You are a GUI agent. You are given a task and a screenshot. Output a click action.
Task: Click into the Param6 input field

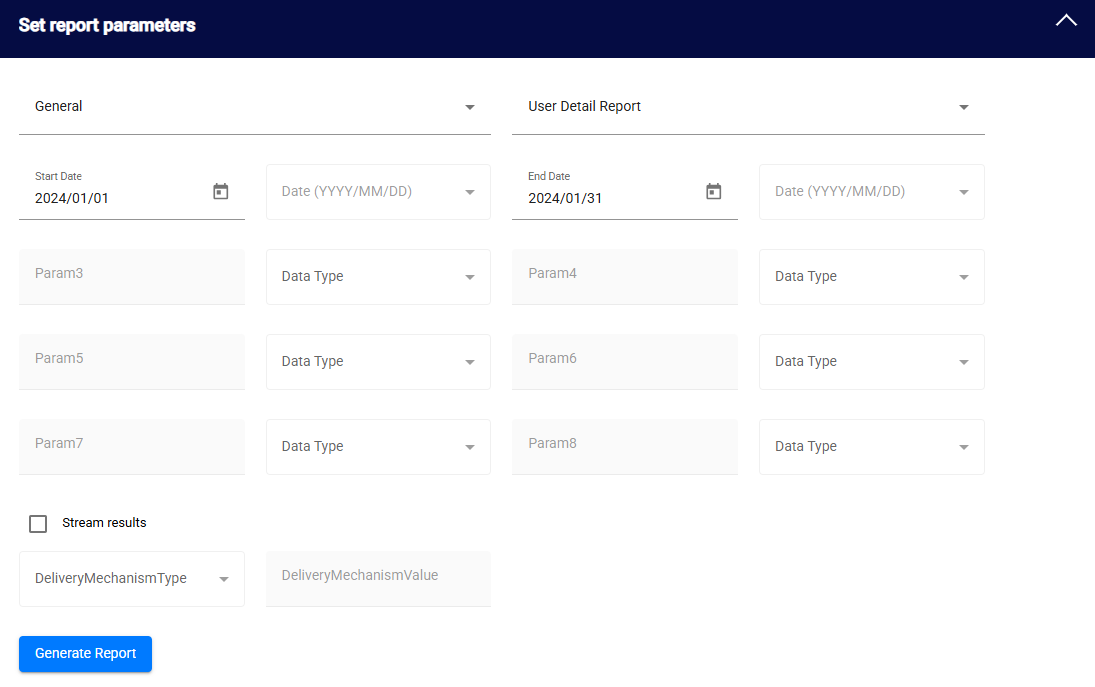coord(625,362)
